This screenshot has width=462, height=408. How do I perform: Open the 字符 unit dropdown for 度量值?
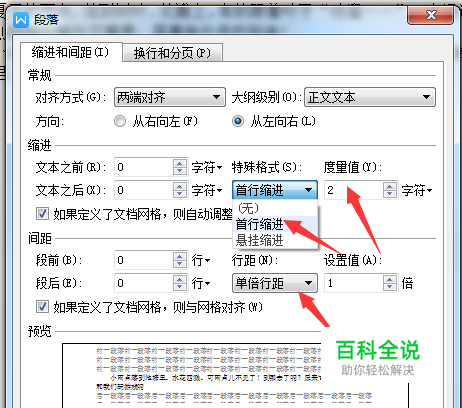coord(417,191)
